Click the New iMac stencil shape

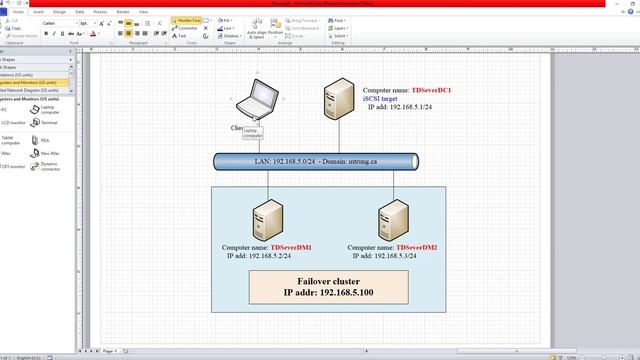click(45, 153)
